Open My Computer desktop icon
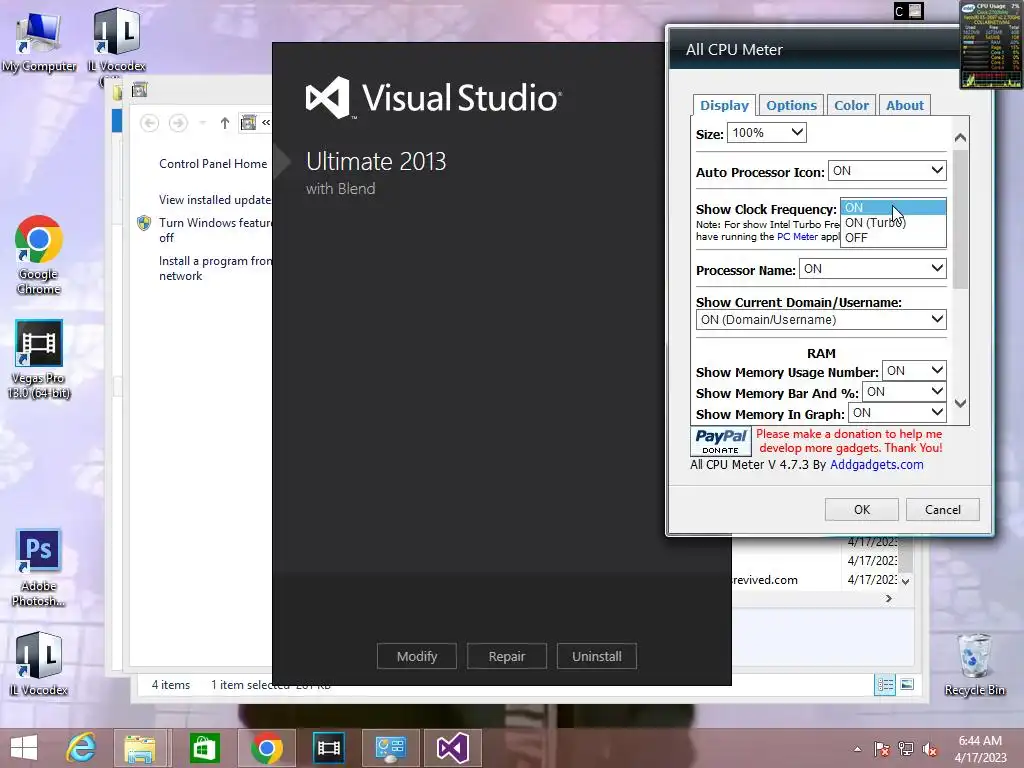This screenshot has height=768, width=1024. 39,42
